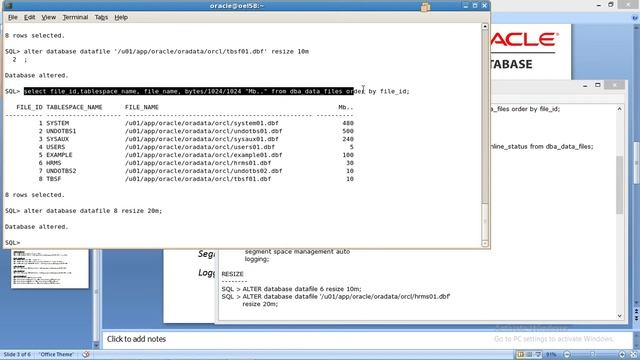Click 'online_status from dba_data_files' line

pyautogui.click(x=542, y=146)
